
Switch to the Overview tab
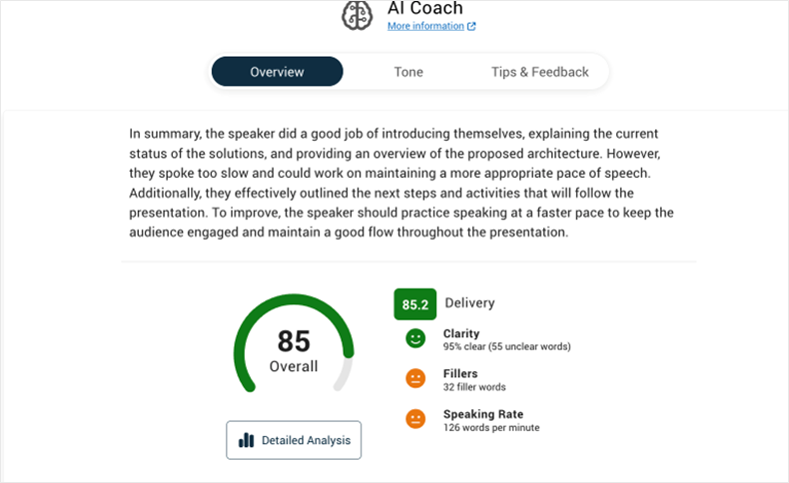tap(277, 72)
